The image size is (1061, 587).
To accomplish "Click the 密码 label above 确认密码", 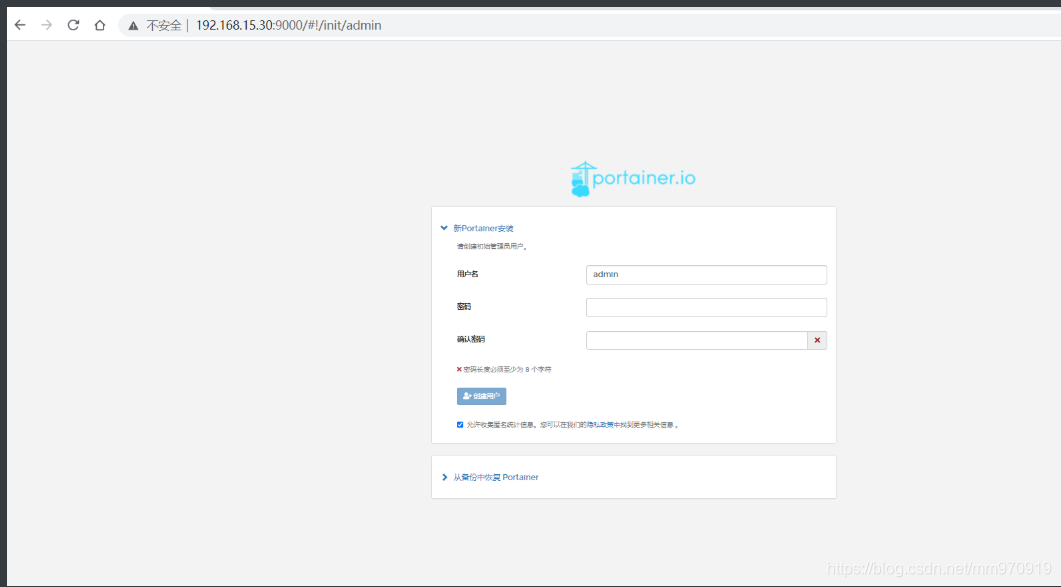I will click(x=464, y=307).
